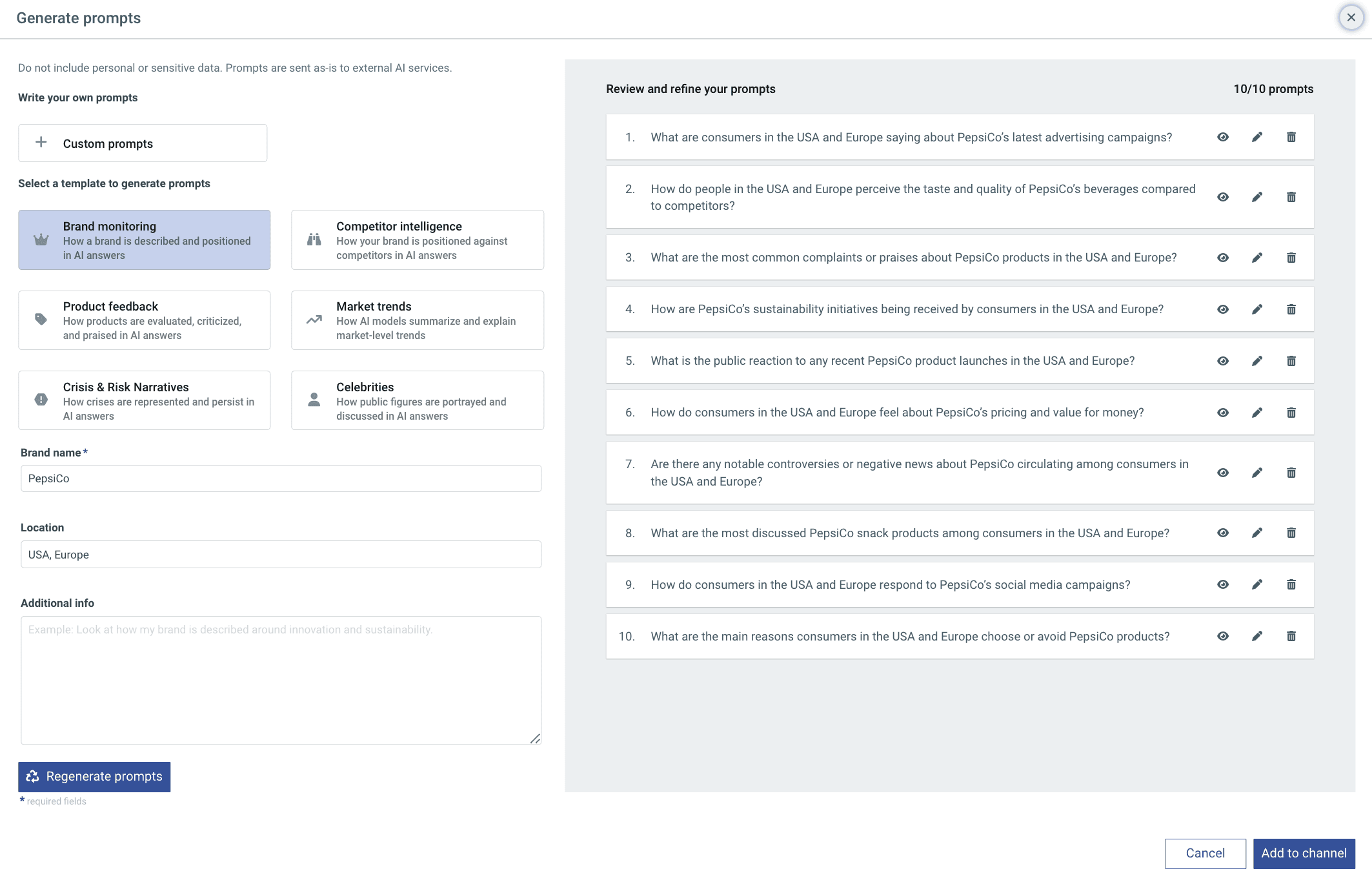1372x882 pixels.
Task: Edit prompt 1 with the pencil icon
Action: (x=1256, y=137)
